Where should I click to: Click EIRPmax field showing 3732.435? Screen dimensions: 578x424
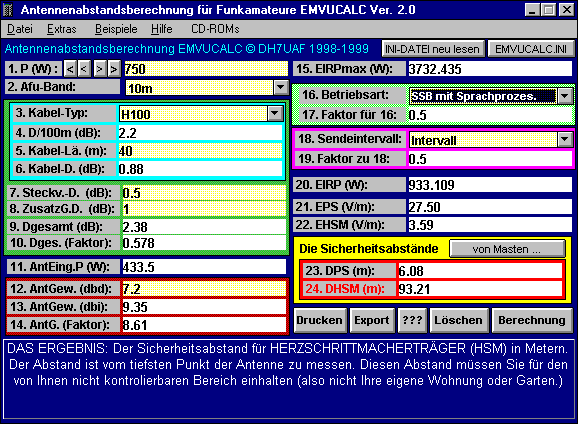click(x=490, y=69)
